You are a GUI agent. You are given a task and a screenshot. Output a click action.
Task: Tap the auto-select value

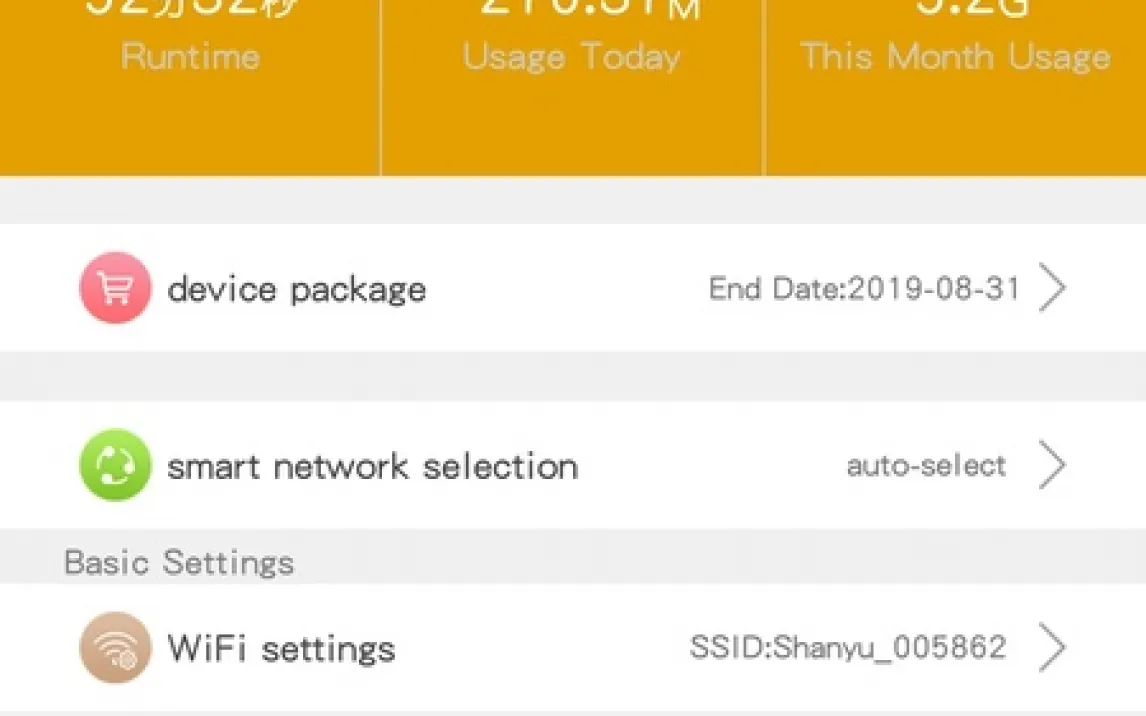926,466
